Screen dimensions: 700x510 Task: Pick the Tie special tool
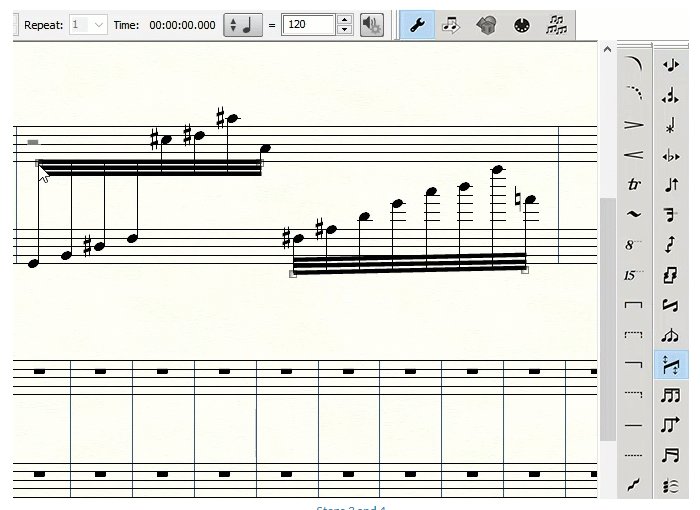tap(671, 485)
